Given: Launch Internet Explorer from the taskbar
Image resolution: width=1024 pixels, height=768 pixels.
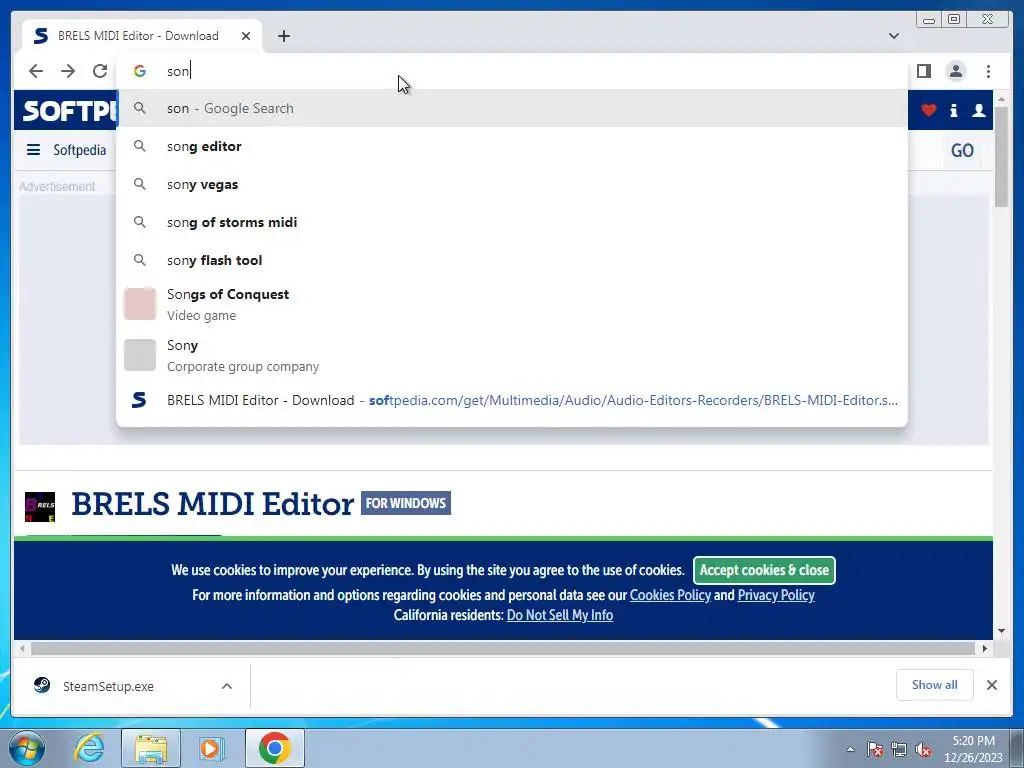Looking at the screenshot, I should [89, 748].
